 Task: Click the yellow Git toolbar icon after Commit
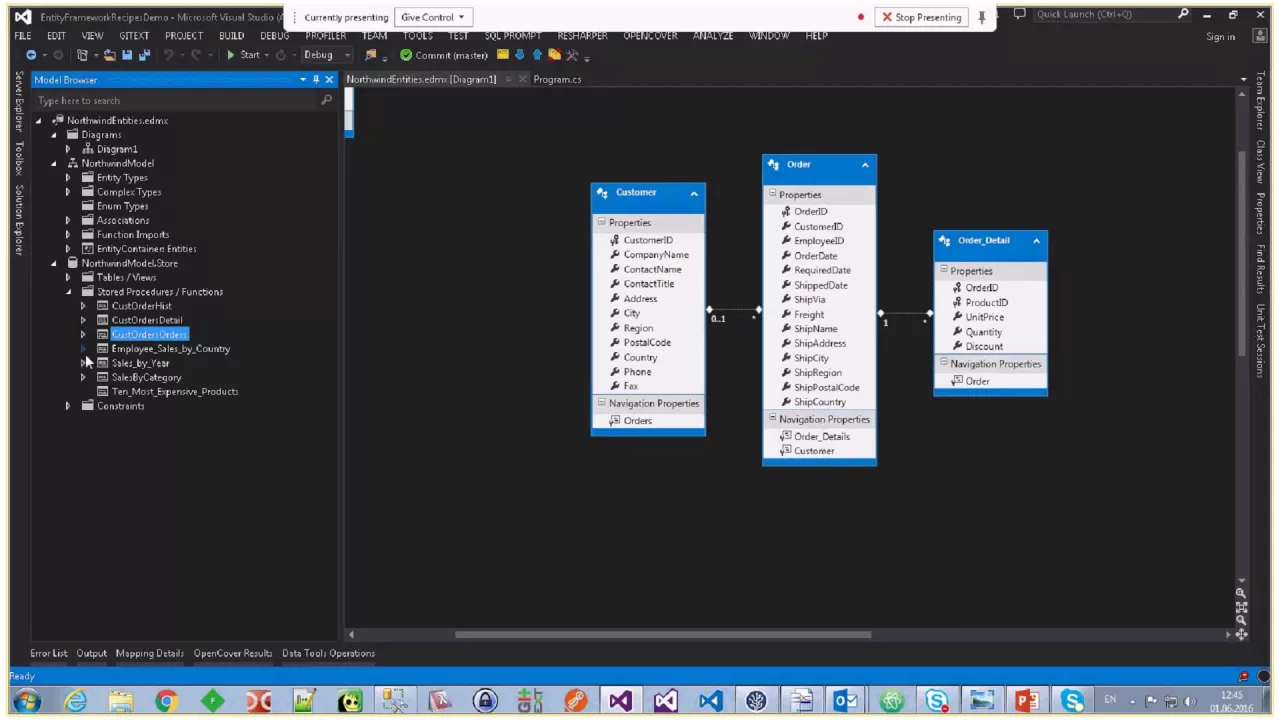point(503,55)
